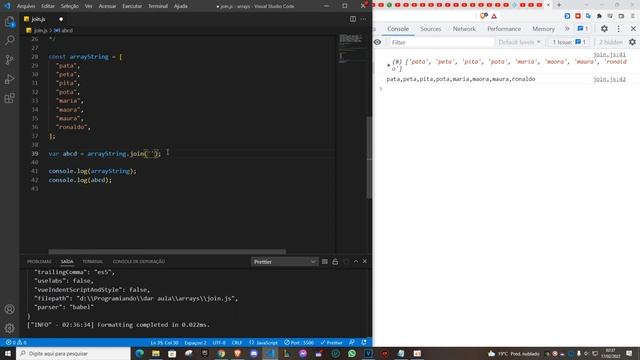
Task: Open the Search view in VS Code
Action: [9, 40]
